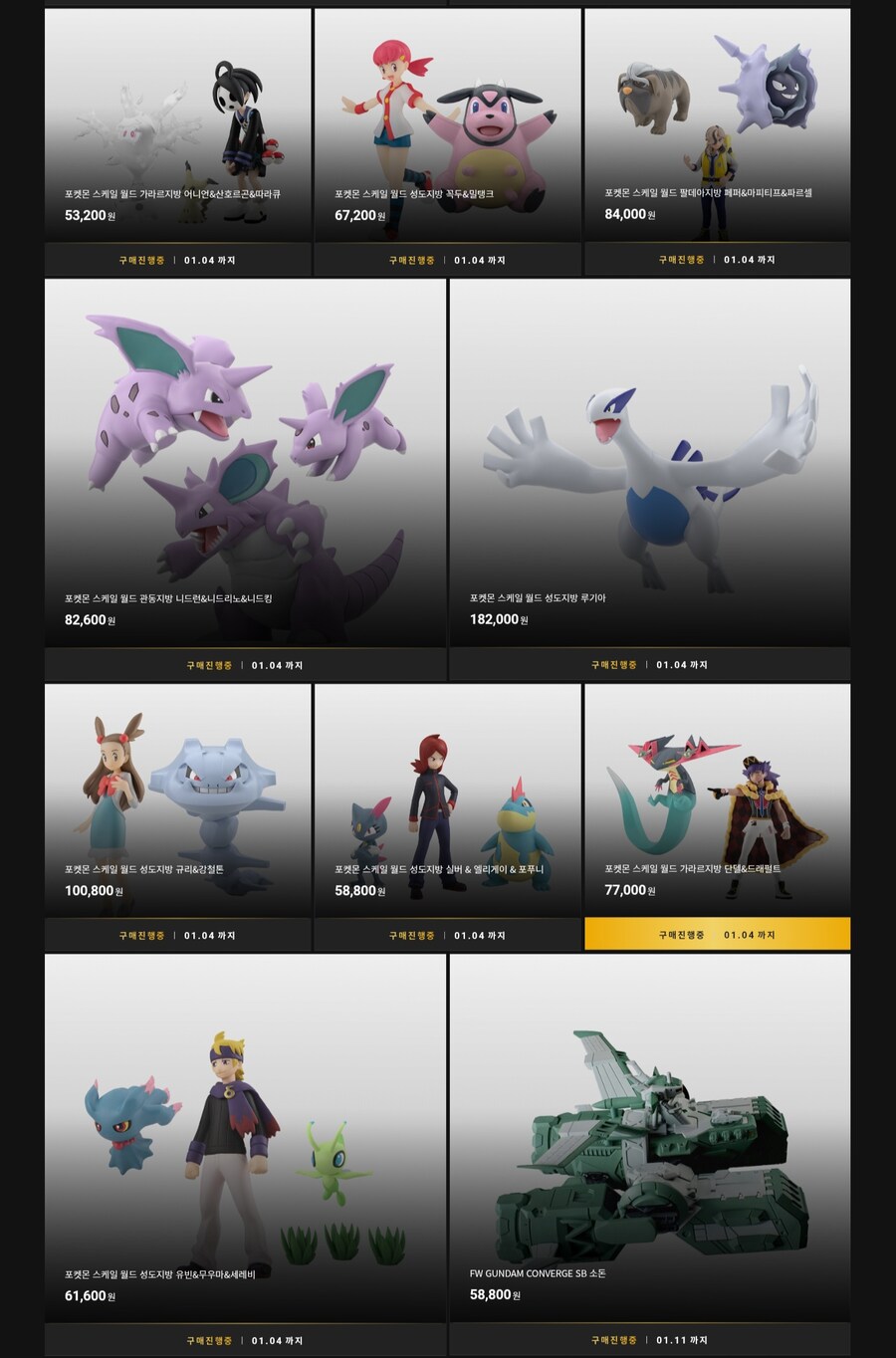896x1358 pixels.
Task: Click the highlighted yellow 구매진행중 01.04 button
Action: pyautogui.click(x=717, y=934)
